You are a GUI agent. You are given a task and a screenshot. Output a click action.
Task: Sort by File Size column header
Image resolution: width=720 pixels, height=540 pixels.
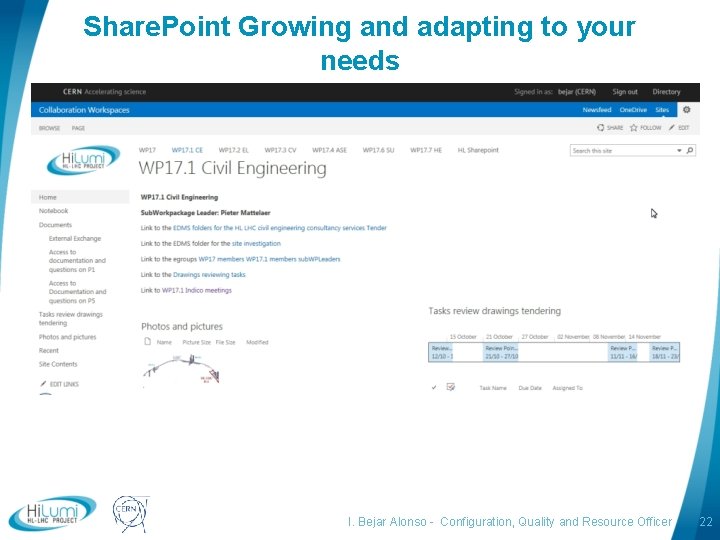point(225,342)
